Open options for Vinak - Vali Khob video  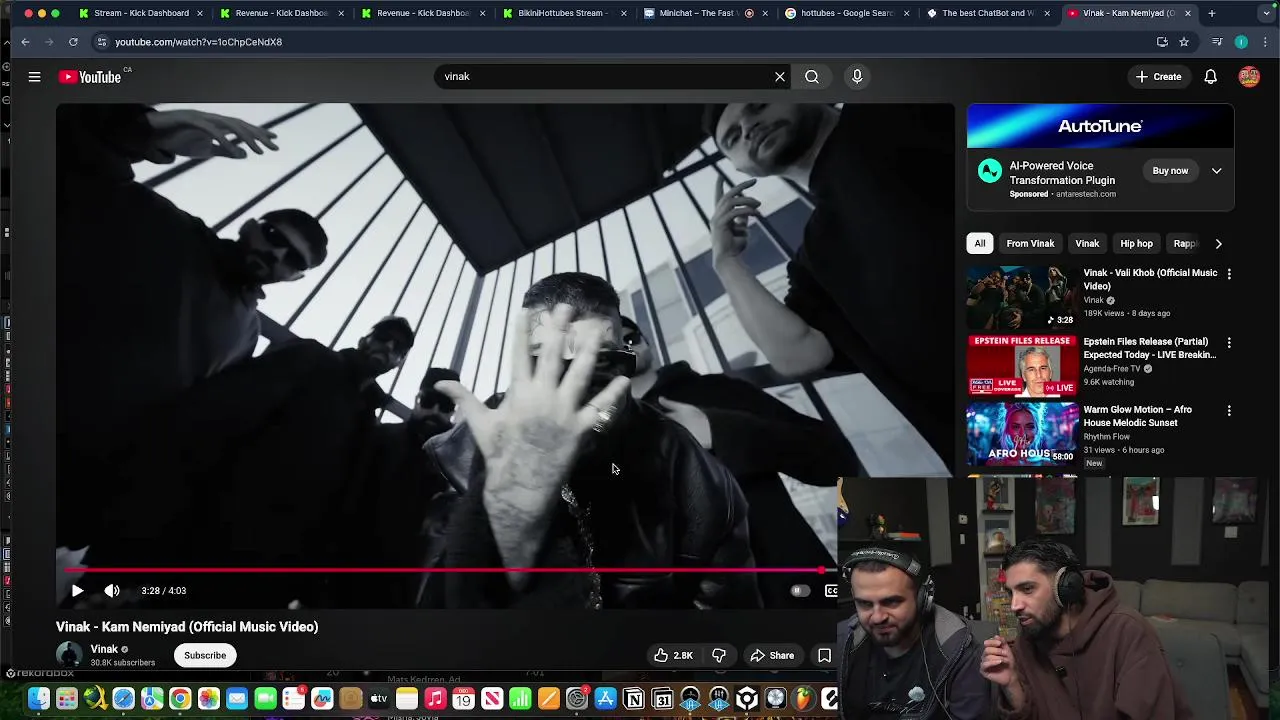(1229, 274)
